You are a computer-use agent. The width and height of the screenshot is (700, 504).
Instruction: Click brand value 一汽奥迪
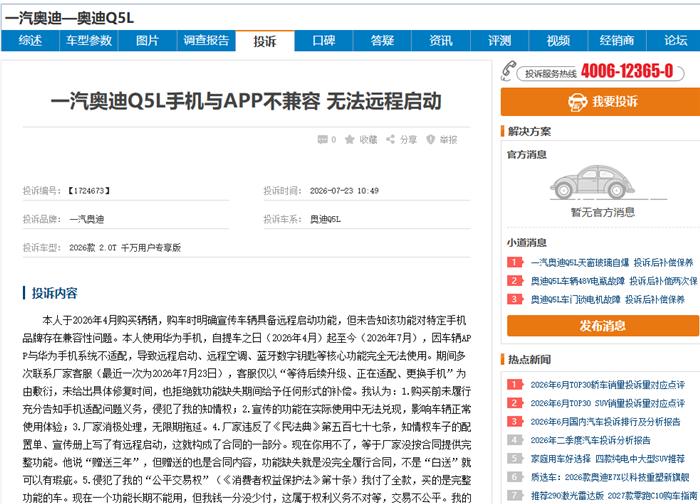coord(87,219)
